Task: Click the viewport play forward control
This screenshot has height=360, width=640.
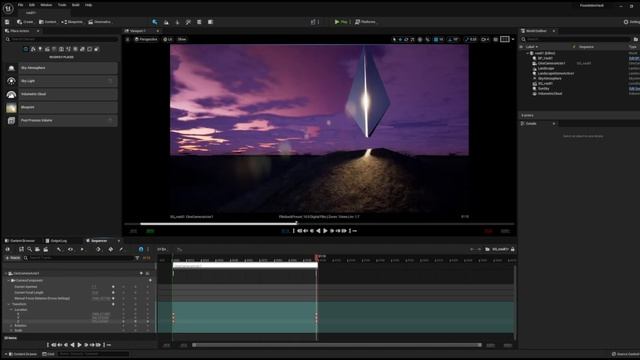Action: [x=325, y=231]
